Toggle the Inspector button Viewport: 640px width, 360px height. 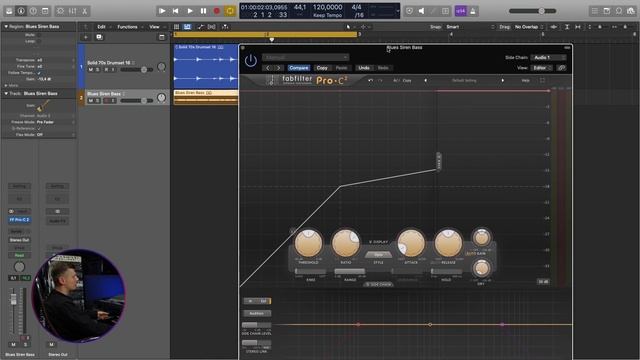pyautogui.click(x=21, y=11)
